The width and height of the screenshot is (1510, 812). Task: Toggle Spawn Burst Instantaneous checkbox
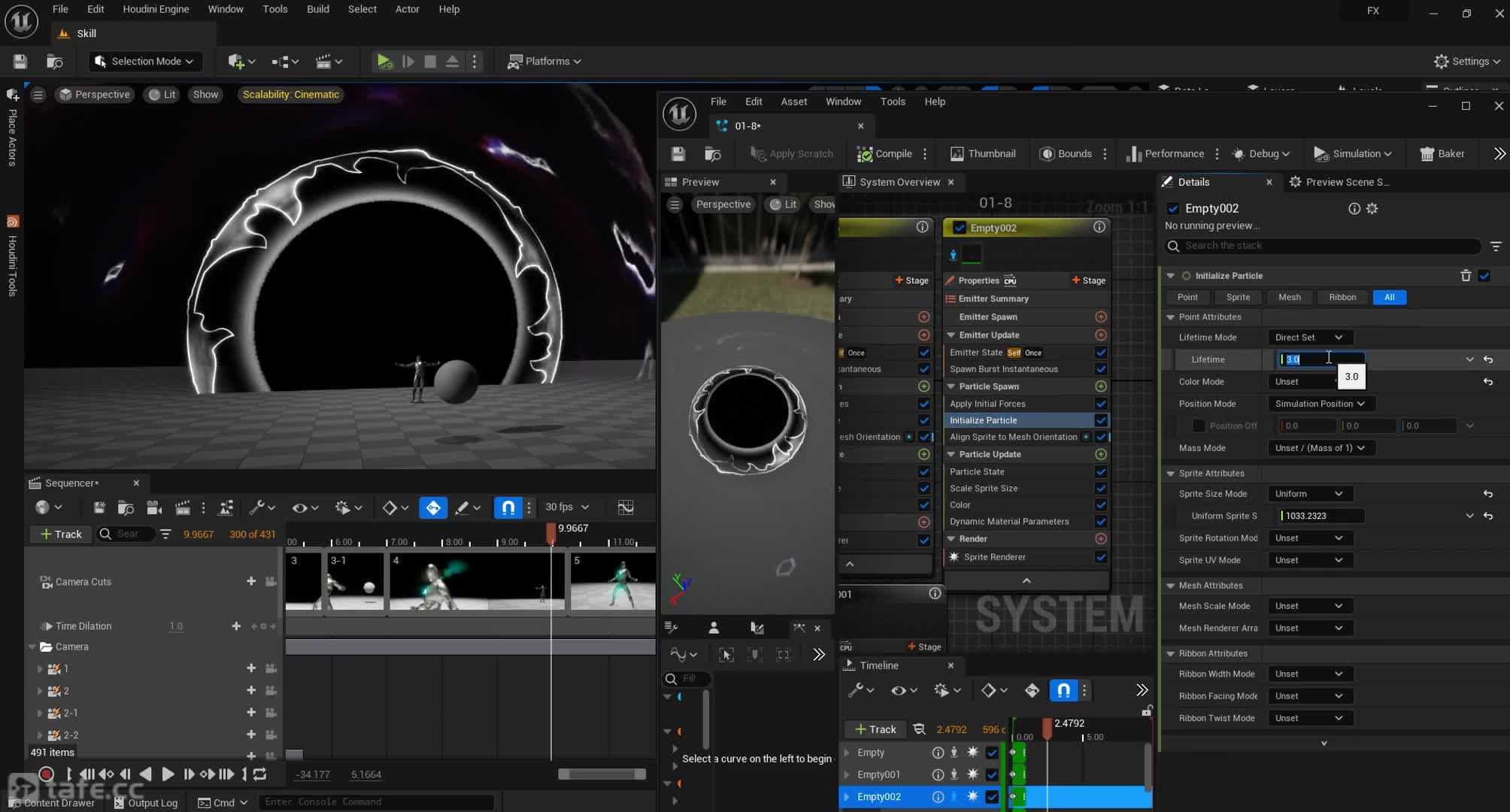1101,369
